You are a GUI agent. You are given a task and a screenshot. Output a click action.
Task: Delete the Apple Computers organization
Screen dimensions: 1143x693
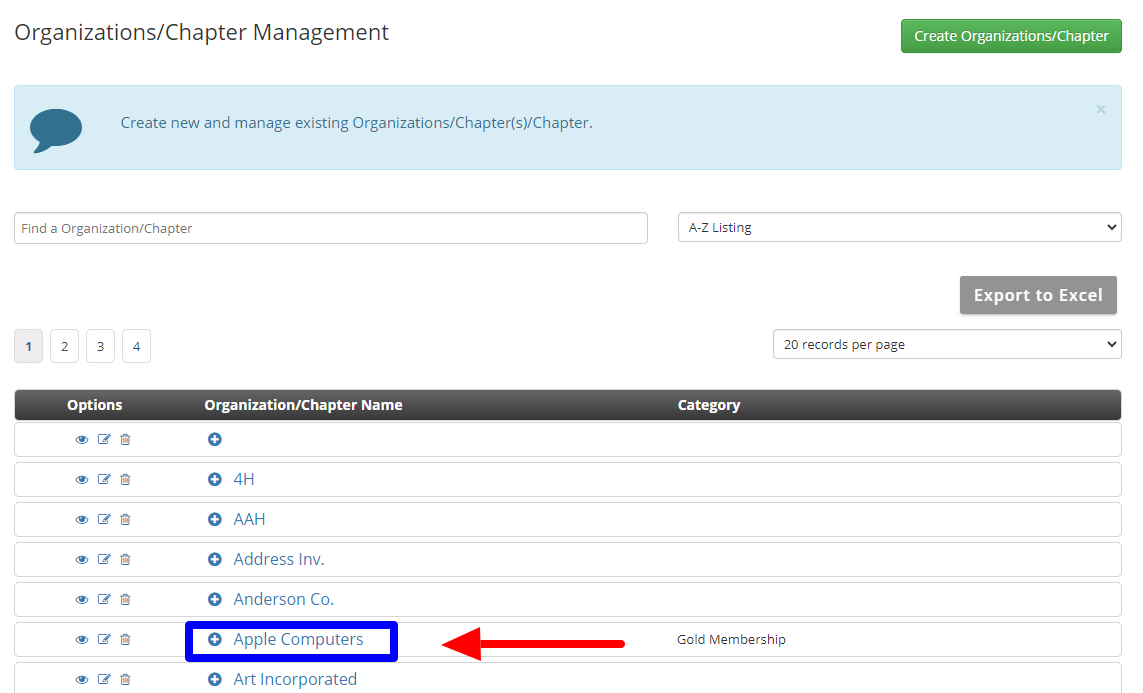tap(125, 640)
